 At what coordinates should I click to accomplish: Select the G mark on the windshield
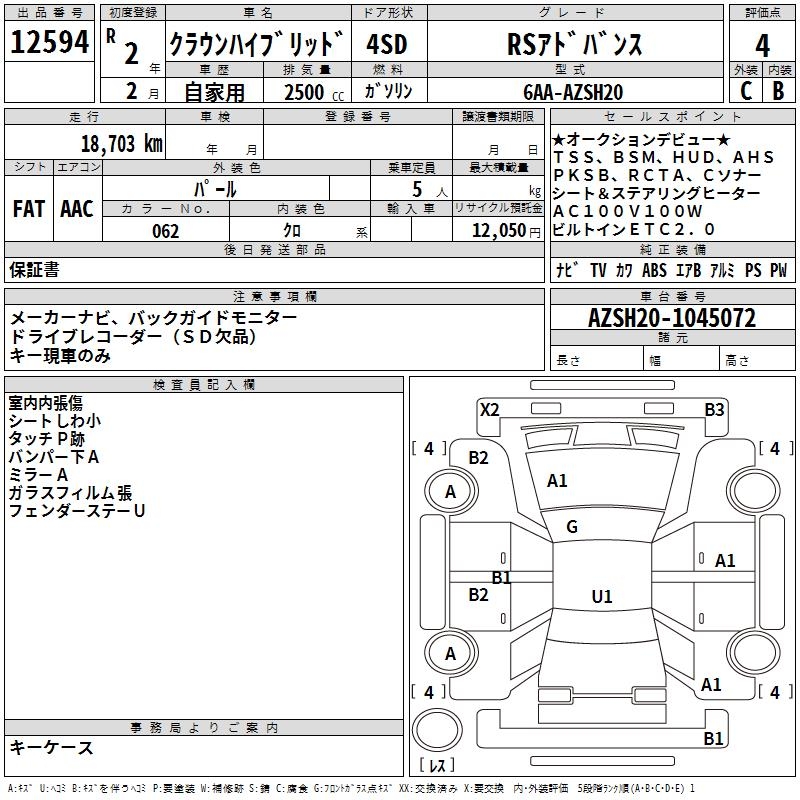572,527
